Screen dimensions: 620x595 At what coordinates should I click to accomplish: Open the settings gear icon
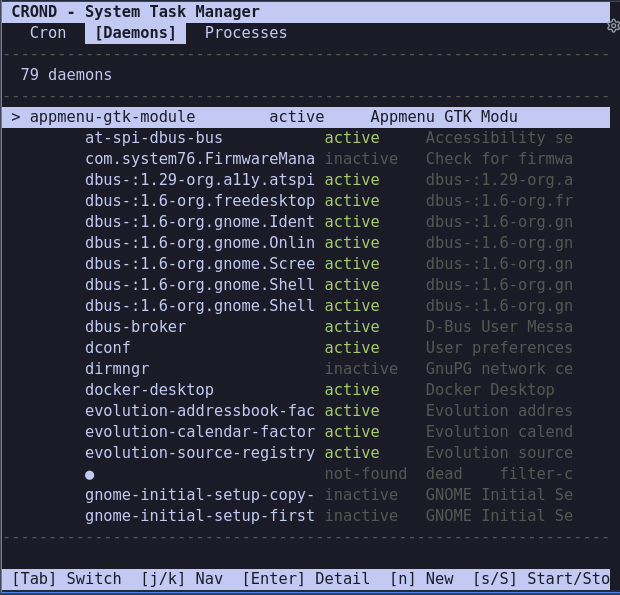point(614,26)
